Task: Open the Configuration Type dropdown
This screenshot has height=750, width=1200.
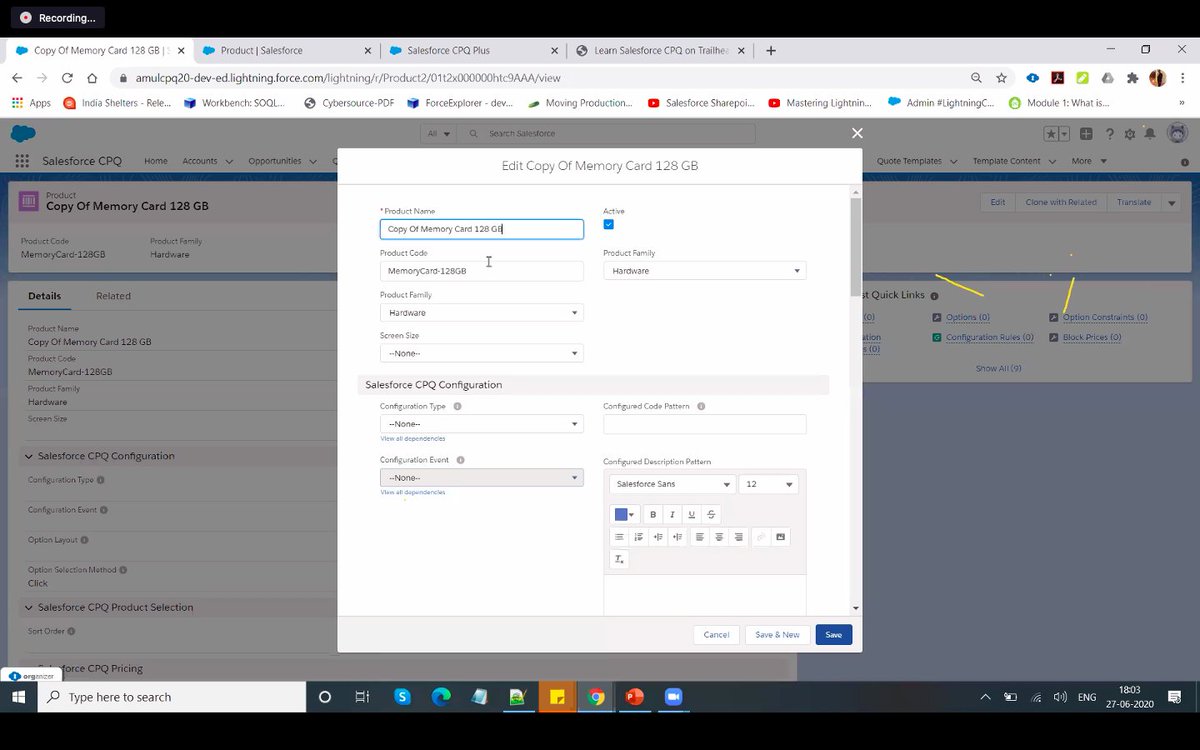Action: point(481,424)
